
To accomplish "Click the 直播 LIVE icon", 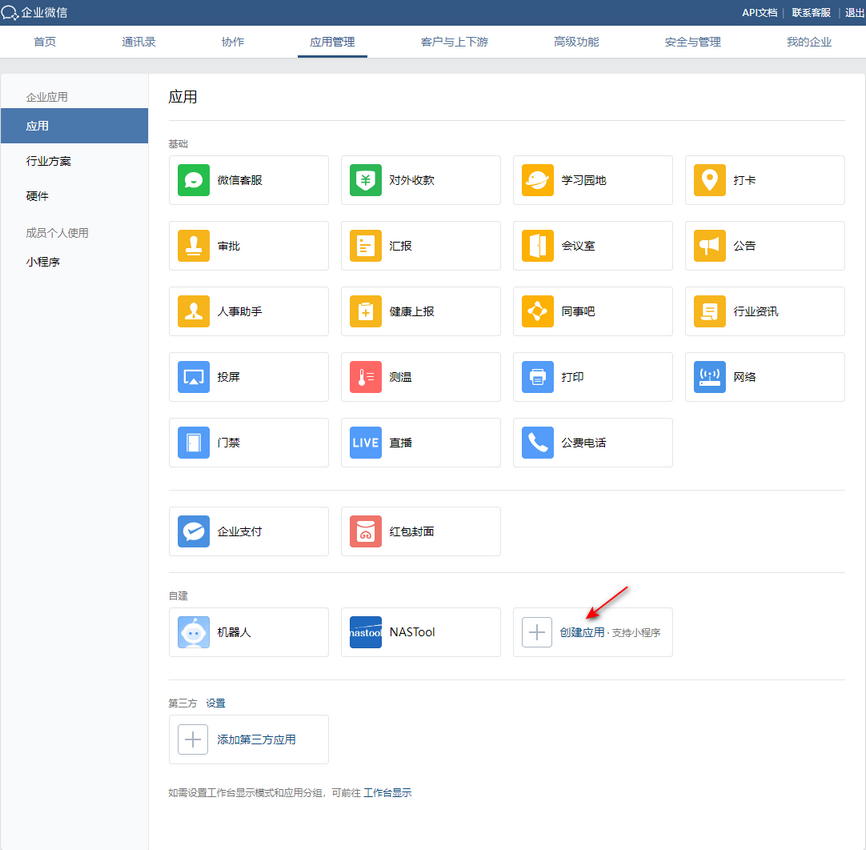I will [x=366, y=442].
